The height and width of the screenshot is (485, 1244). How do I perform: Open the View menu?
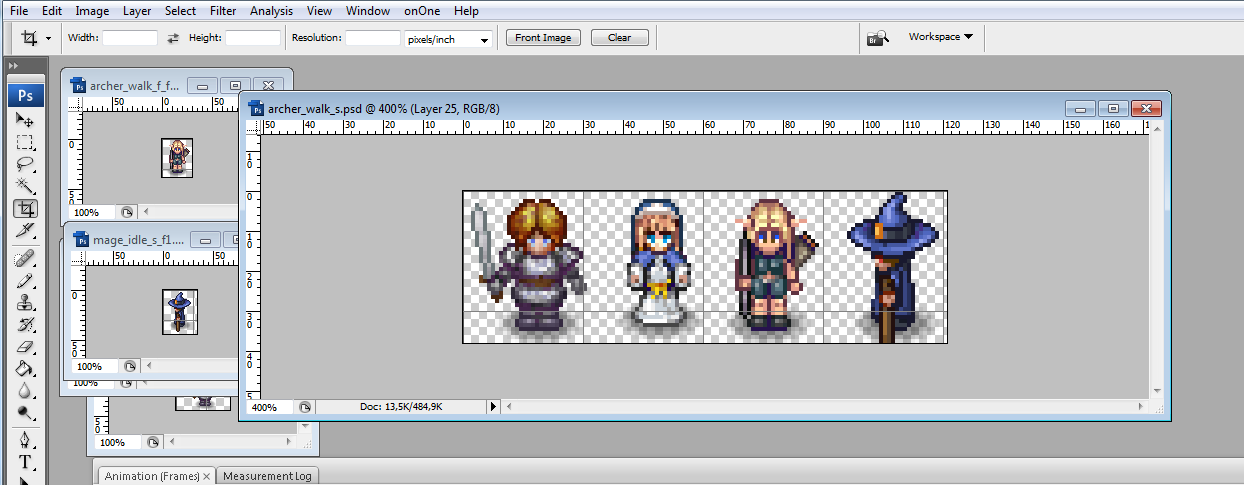coord(320,11)
